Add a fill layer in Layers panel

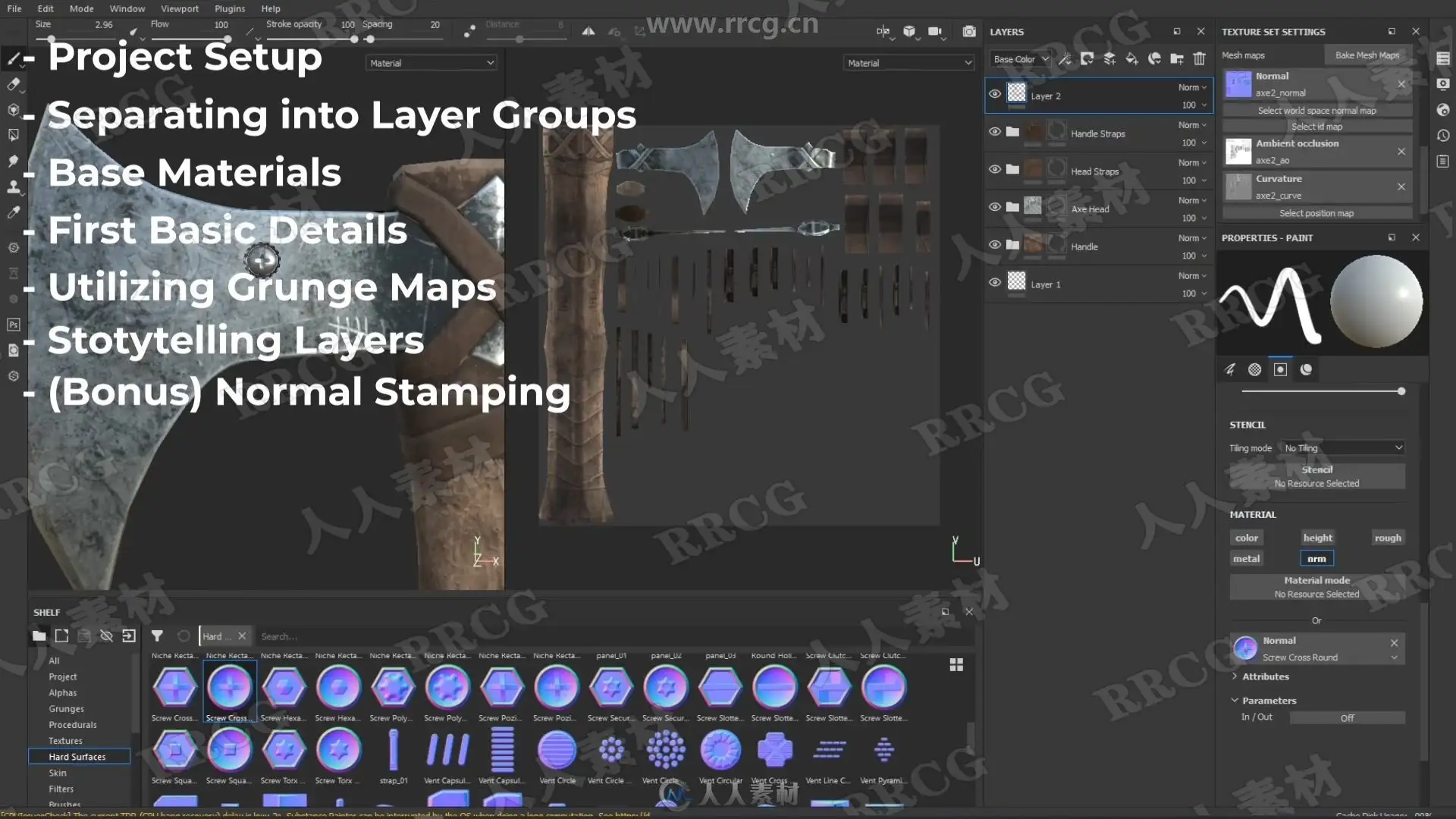click(1131, 59)
